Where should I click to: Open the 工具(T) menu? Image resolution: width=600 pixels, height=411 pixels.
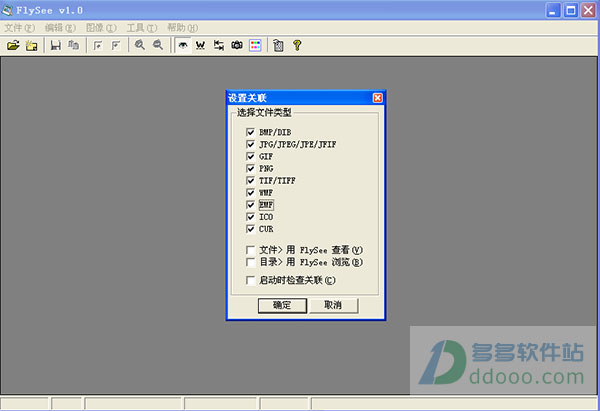pos(142,28)
